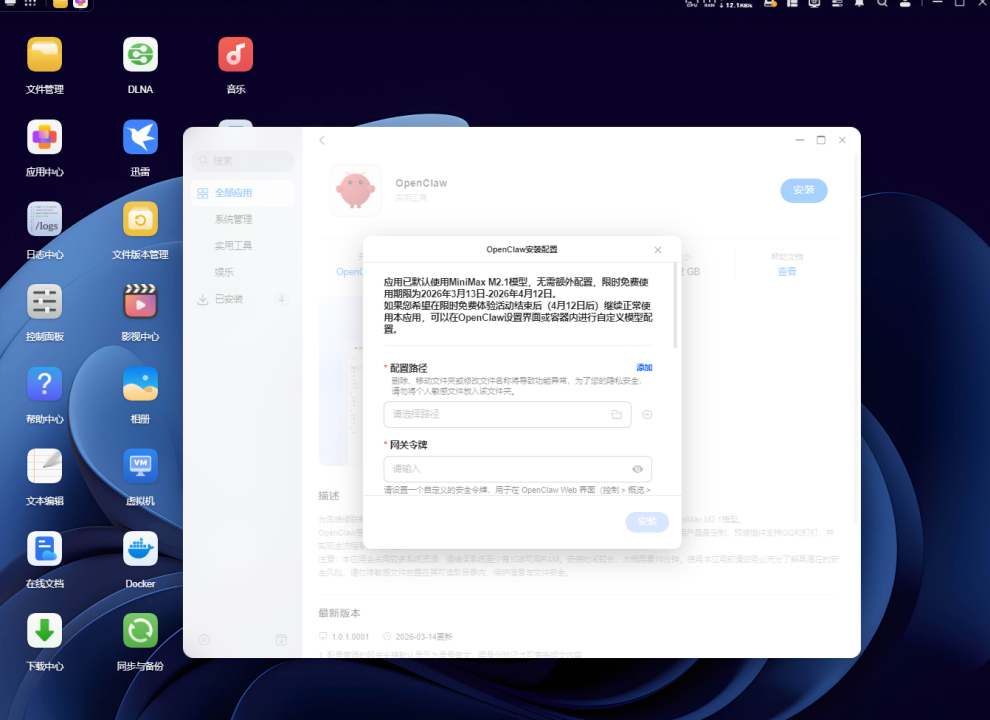
Task: Open the 在线文档 desktop icon
Action: point(44,549)
